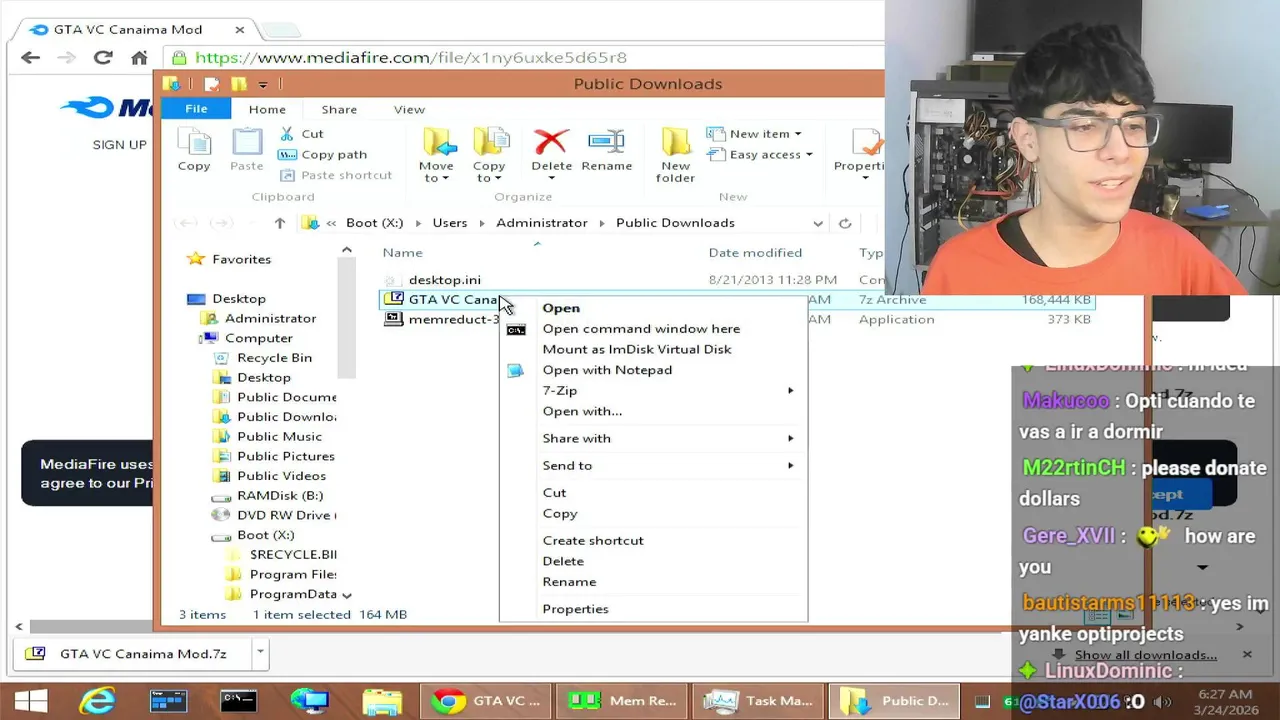Screen dimensions: 1280x720
Task: Sort by the Name column header
Action: tap(402, 253)
